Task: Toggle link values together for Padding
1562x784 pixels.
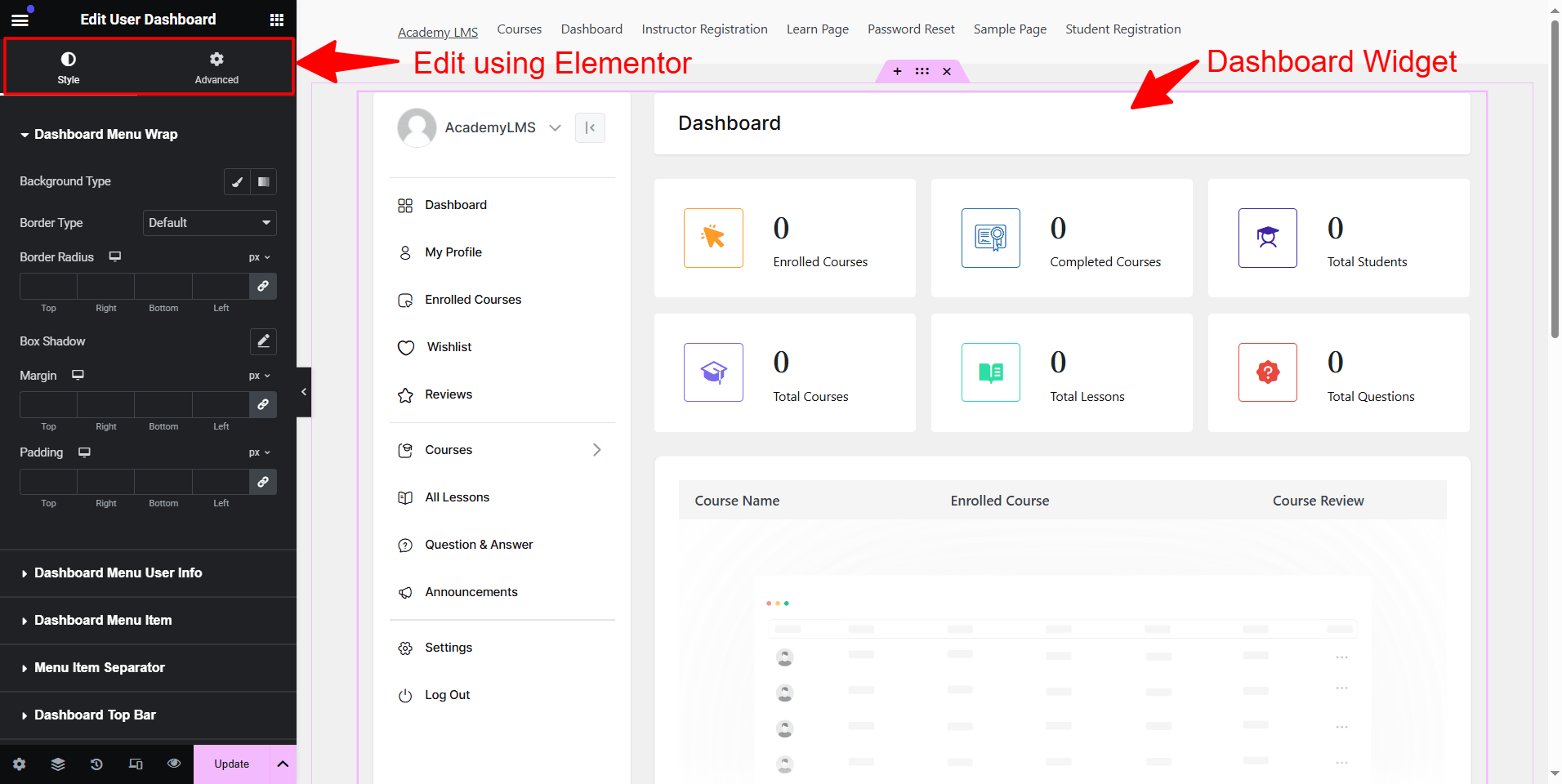Action: coord(262,482)
